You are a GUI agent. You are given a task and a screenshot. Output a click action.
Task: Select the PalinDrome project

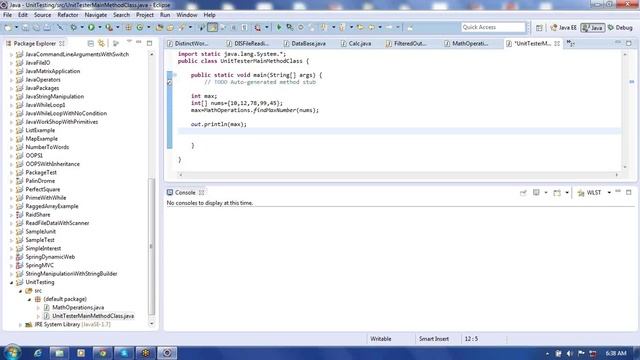pos(40,181)
